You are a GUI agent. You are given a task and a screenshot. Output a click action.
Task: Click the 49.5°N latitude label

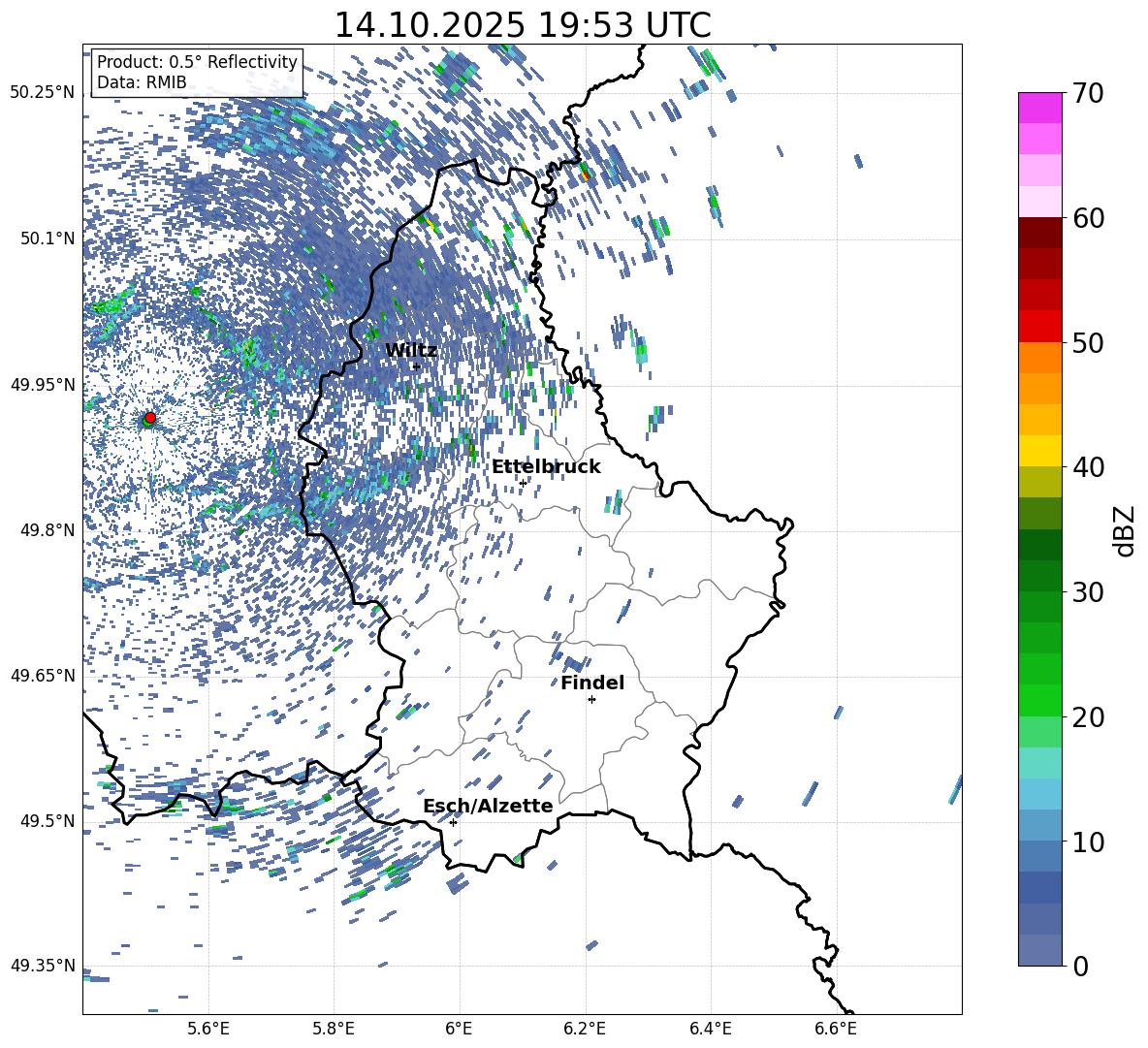point(48,820)
